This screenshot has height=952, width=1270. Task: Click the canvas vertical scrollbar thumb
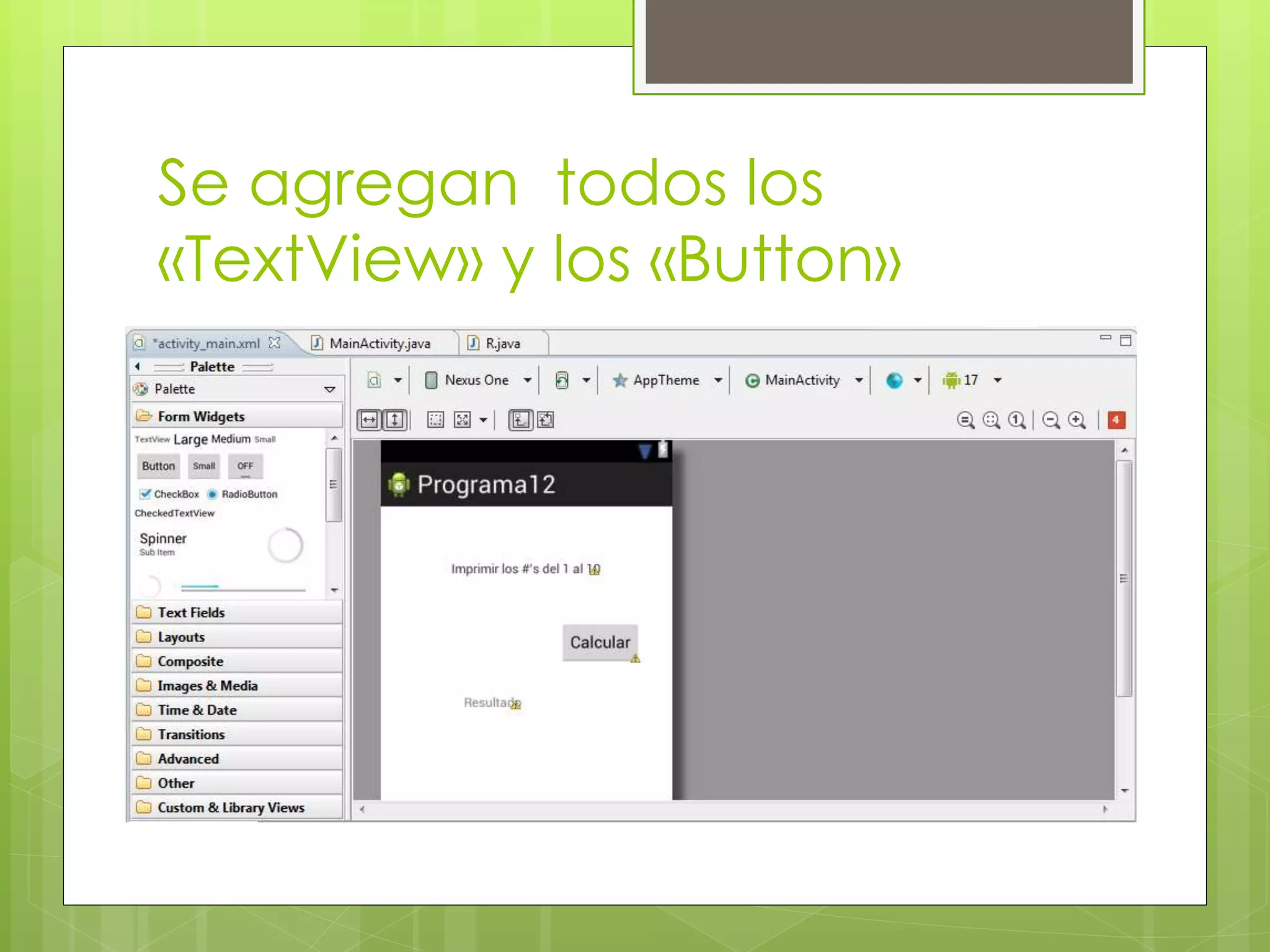[x=1124, y=578]
